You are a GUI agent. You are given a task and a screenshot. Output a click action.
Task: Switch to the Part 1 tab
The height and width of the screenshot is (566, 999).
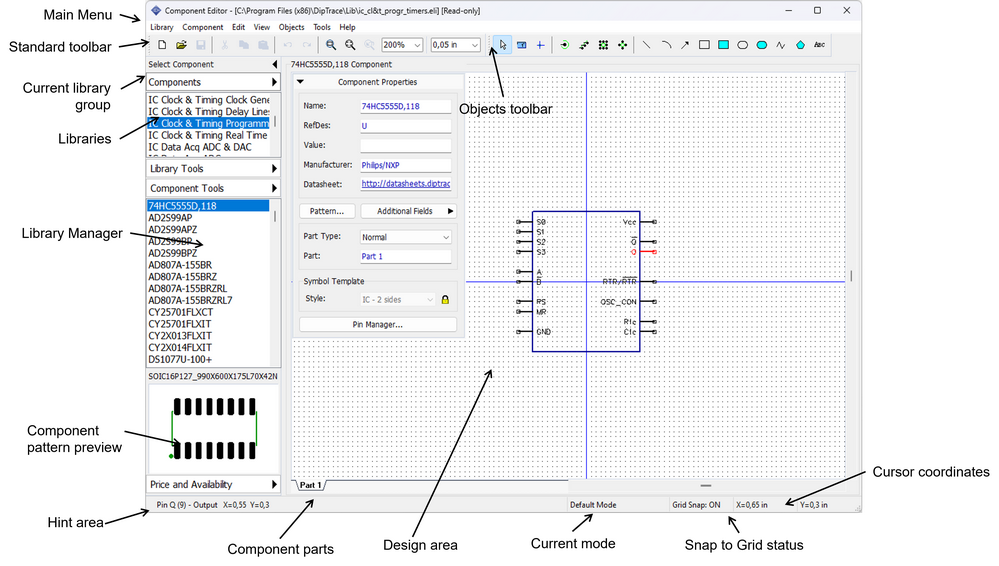click(x=311, y=485)
